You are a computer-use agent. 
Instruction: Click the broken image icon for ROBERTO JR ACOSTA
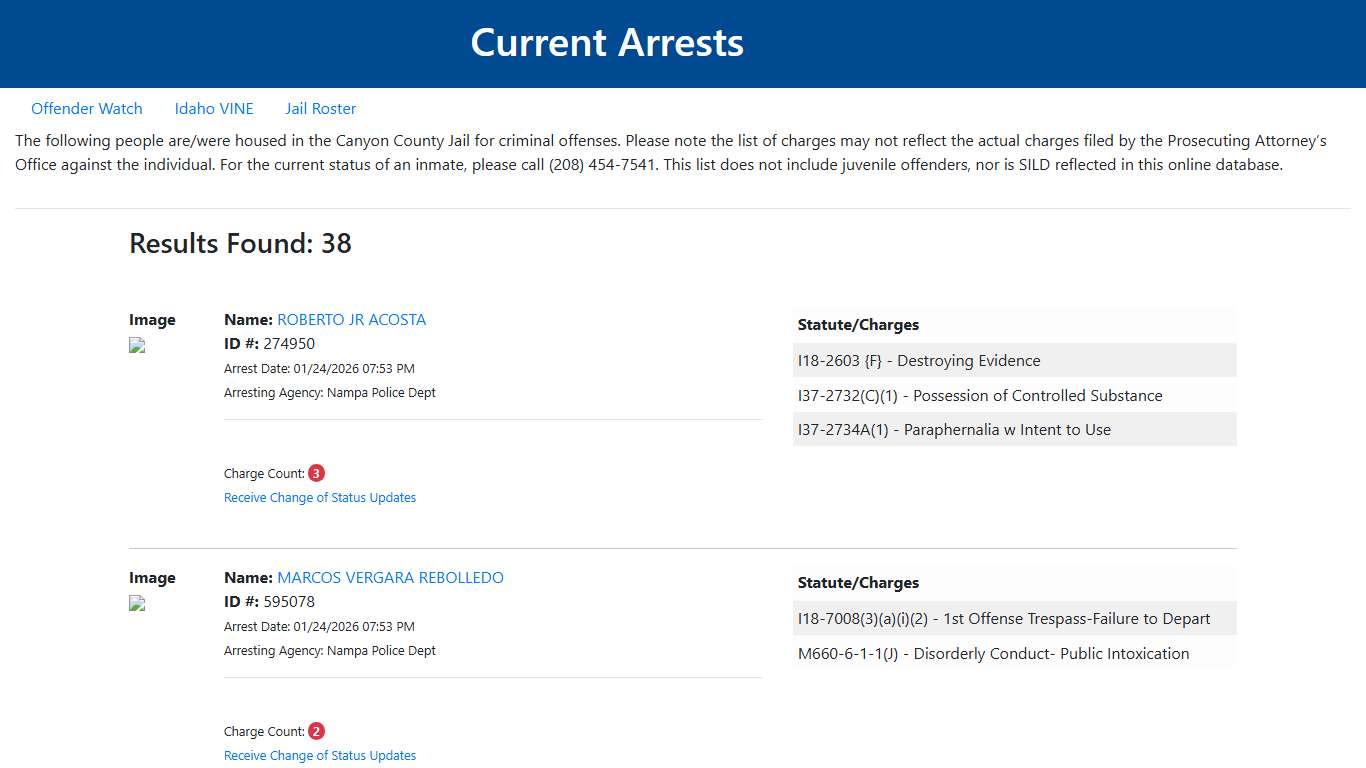[x=136, y=345]
